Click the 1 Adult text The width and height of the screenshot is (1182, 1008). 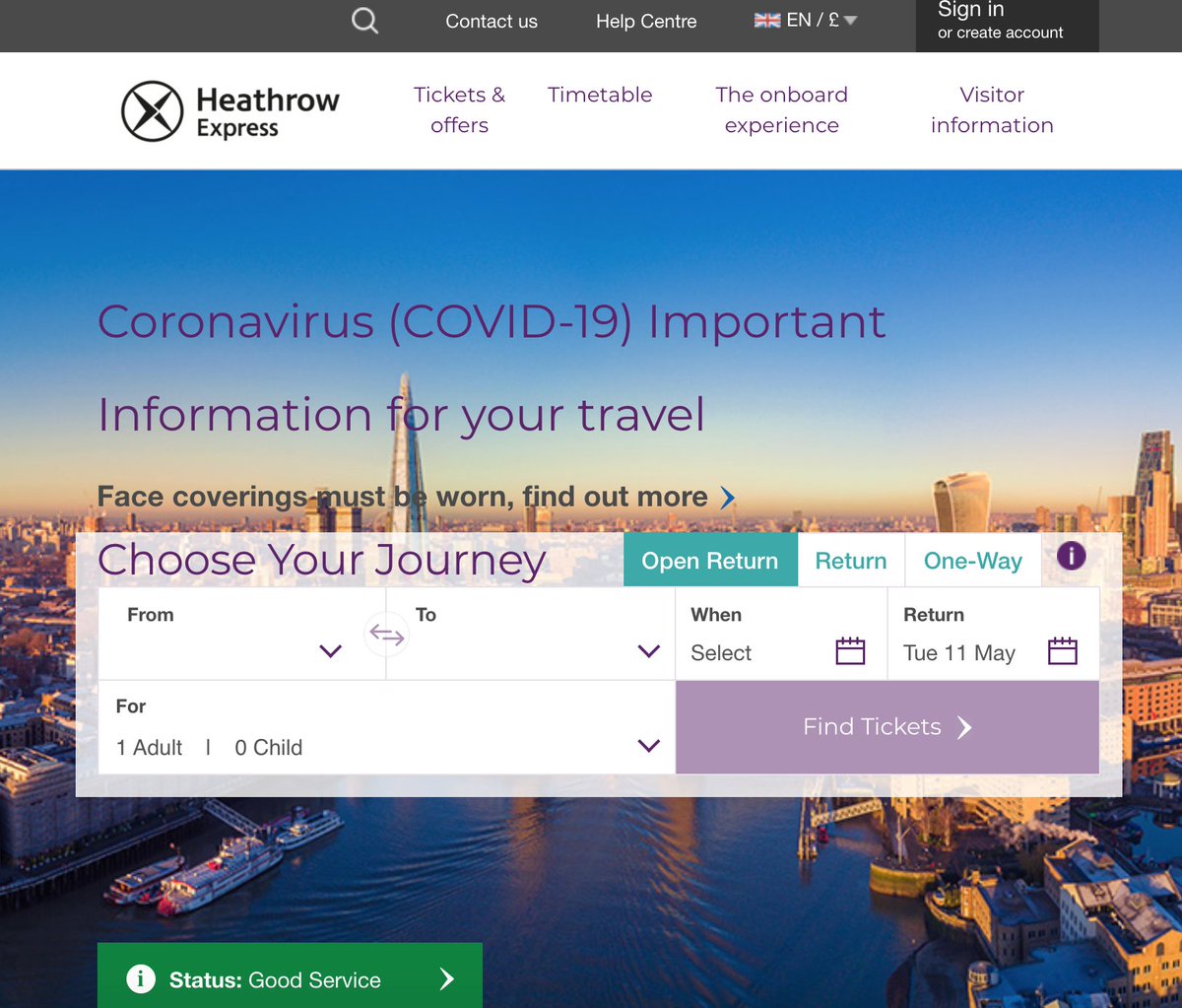149,748
